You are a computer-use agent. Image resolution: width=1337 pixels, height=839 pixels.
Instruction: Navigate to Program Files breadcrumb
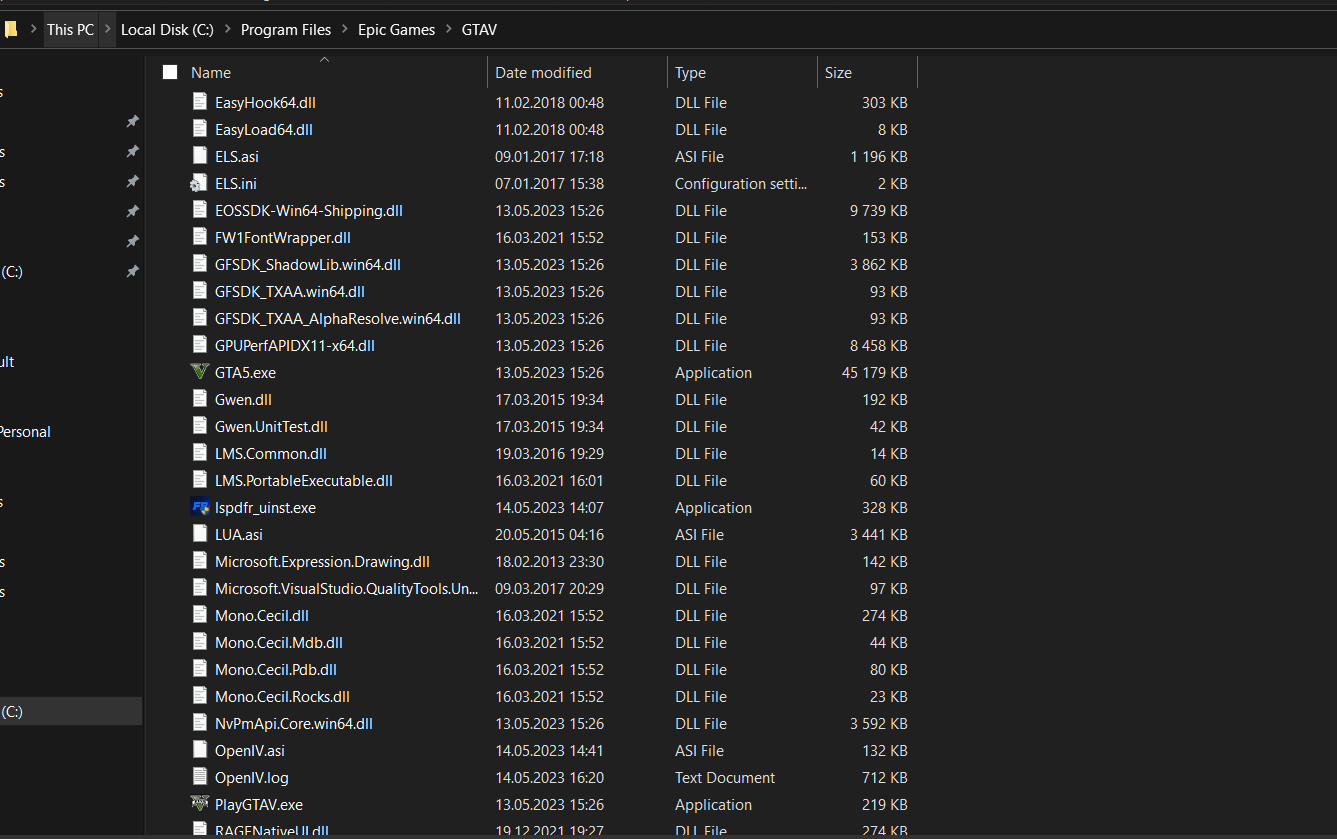click(286, 30)
